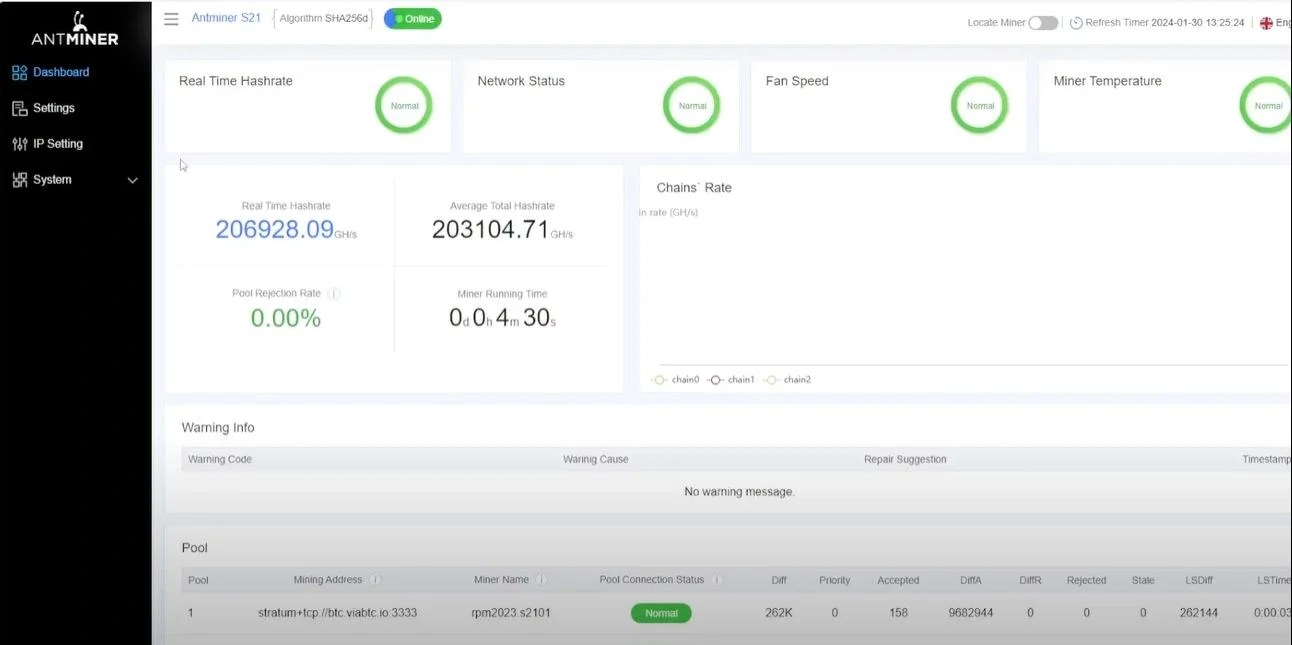
Task: Toggle the Locate Miner switch
Action: [1043, 23]
